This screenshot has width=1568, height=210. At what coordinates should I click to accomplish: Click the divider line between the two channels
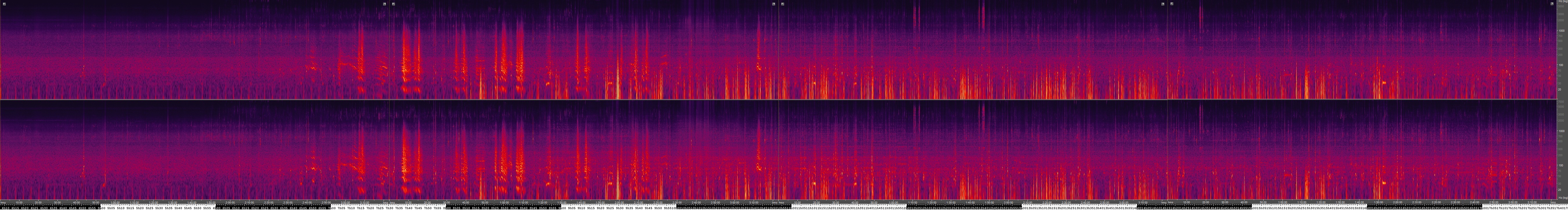click(x=730, y=99)
